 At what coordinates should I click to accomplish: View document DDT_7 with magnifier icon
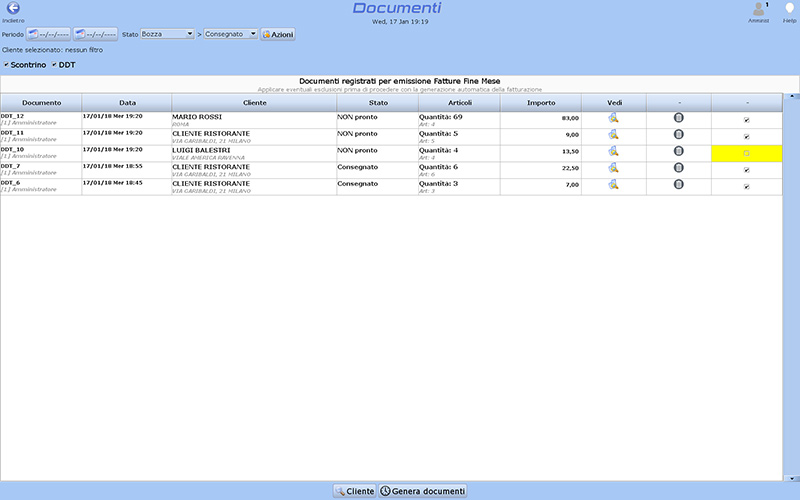(613, 168)
